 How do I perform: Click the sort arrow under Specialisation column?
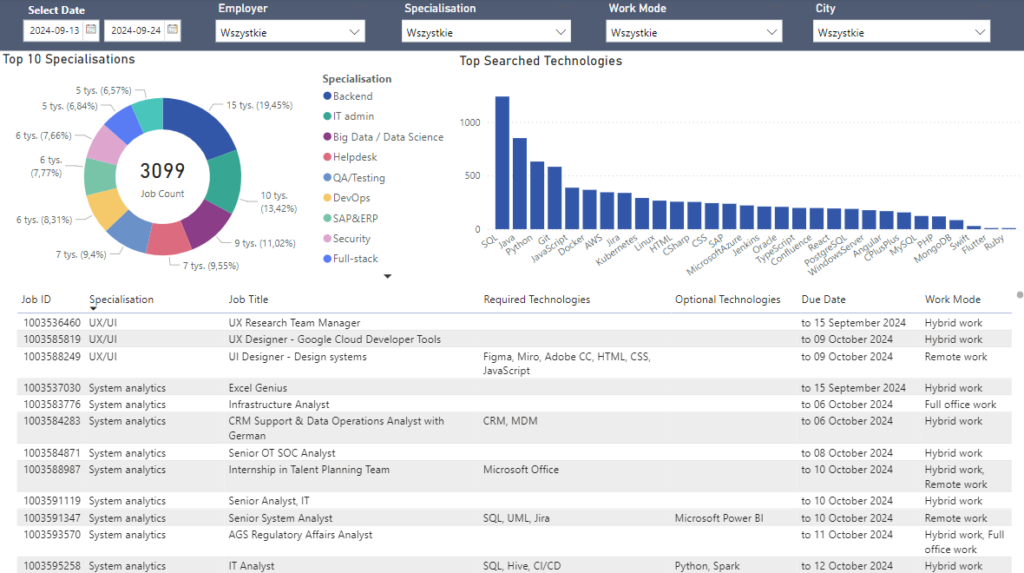(x=93, y=309)
